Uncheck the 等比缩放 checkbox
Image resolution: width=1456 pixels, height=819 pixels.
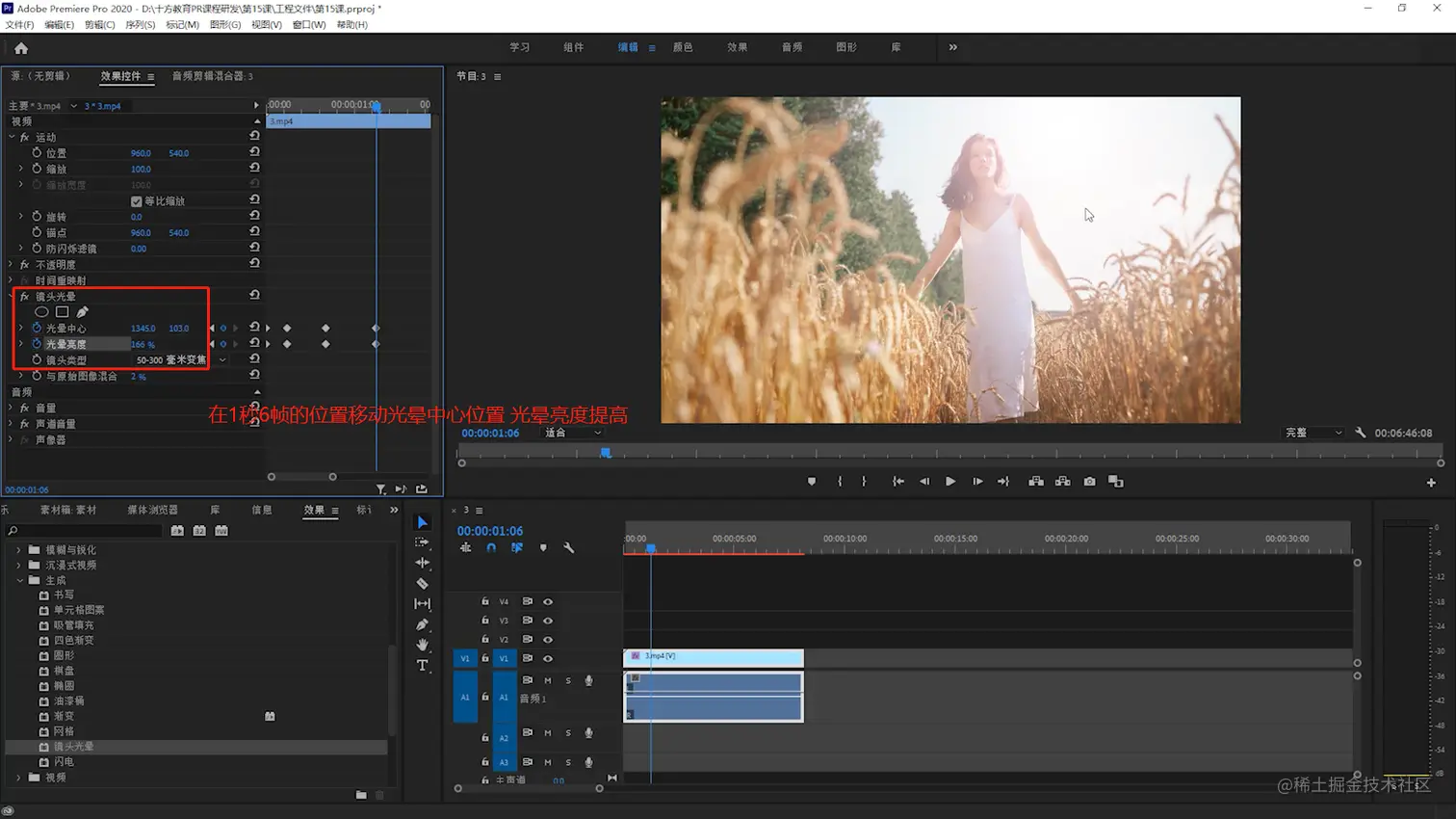click(x=136, y=201)
